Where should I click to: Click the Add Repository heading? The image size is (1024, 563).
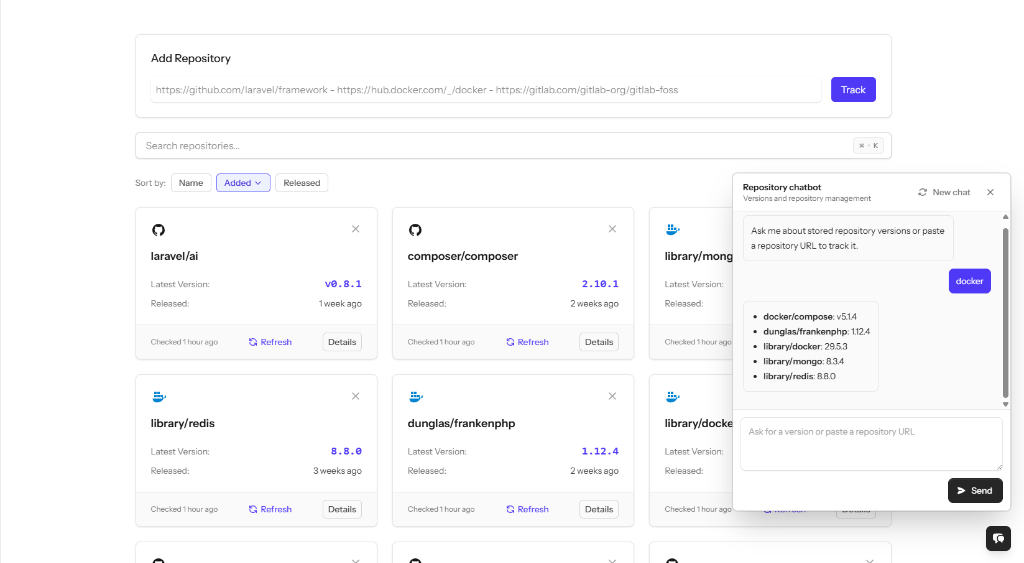(x=191, y=58)
